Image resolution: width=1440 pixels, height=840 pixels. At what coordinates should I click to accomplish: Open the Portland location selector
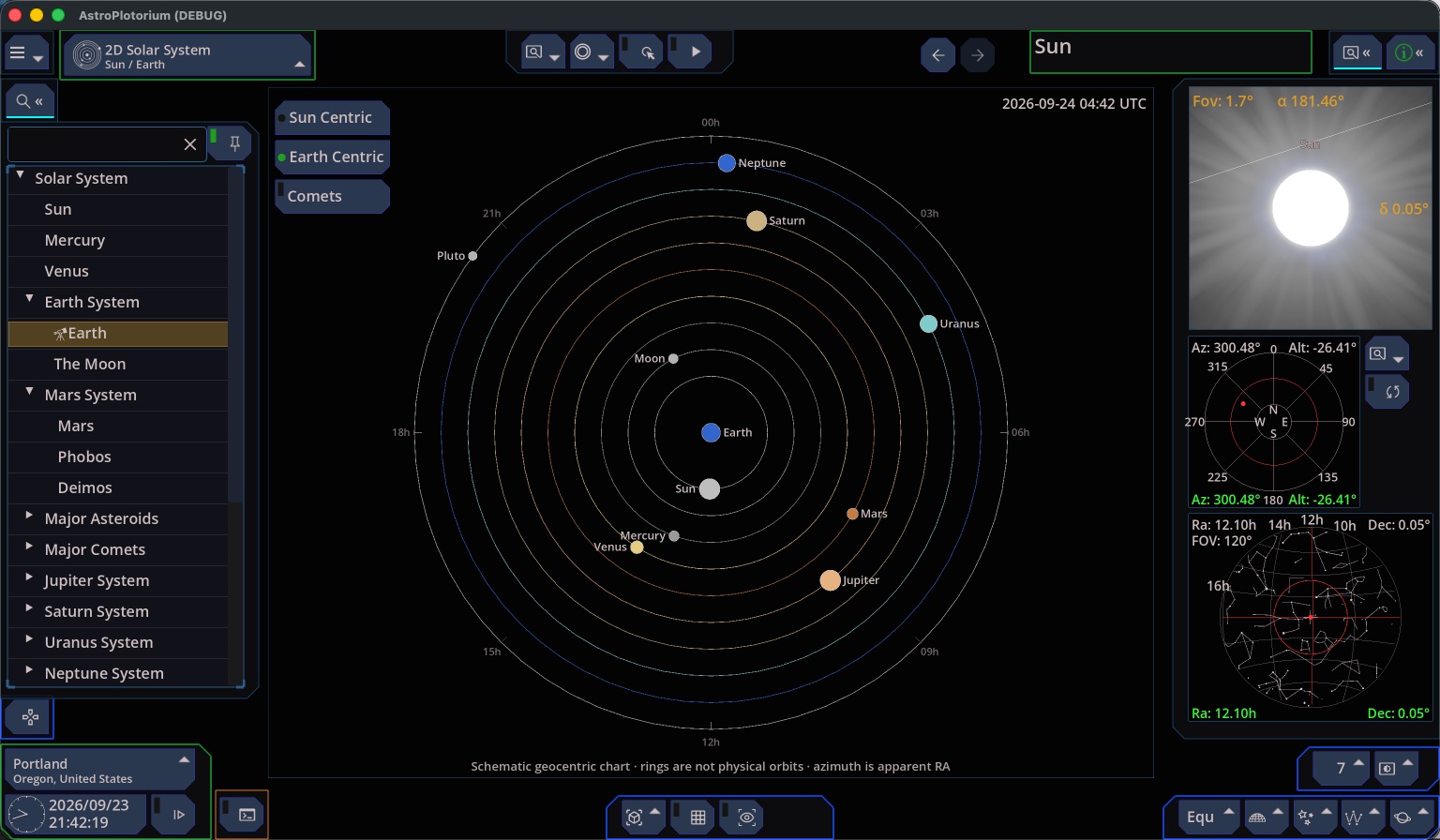pos(99,771)
